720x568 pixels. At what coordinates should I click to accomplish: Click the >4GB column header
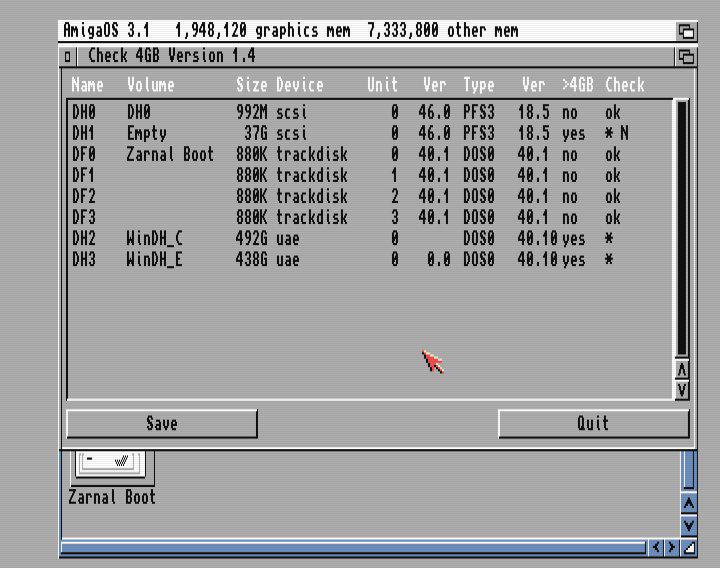point(577,85)
